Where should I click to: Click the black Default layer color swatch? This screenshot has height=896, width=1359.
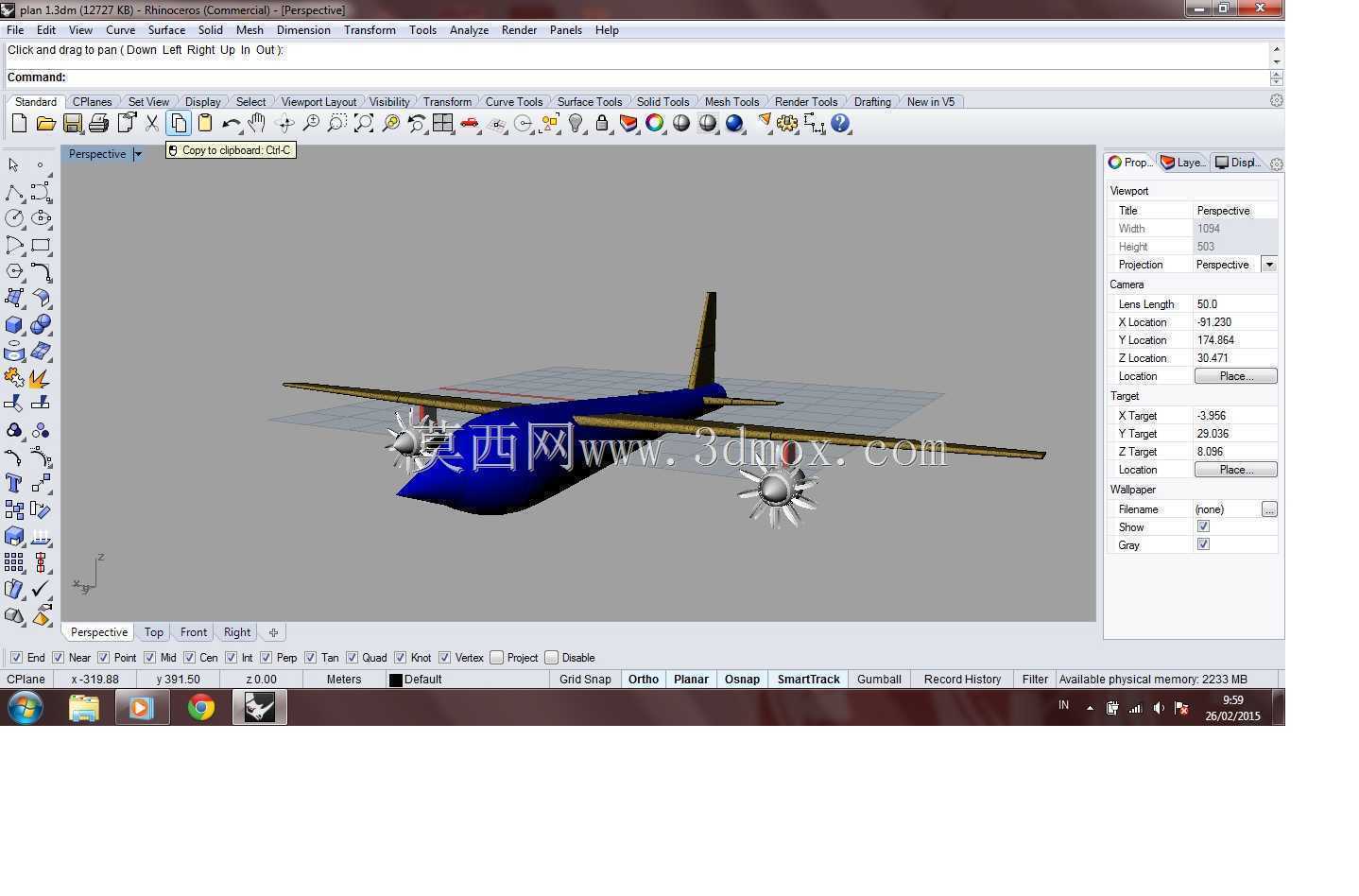(396, 680)
